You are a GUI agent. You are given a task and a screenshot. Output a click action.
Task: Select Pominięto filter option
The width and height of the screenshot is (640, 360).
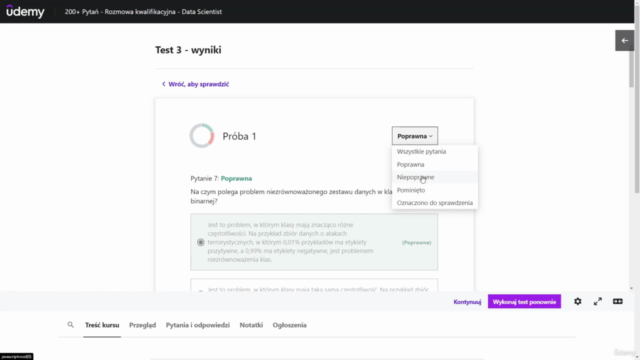coord(411,190)
